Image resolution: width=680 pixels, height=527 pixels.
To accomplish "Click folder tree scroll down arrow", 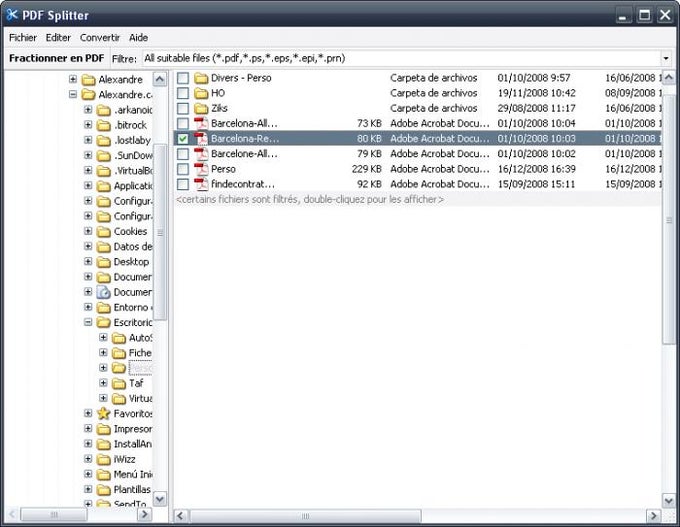I will pos(160,499).
